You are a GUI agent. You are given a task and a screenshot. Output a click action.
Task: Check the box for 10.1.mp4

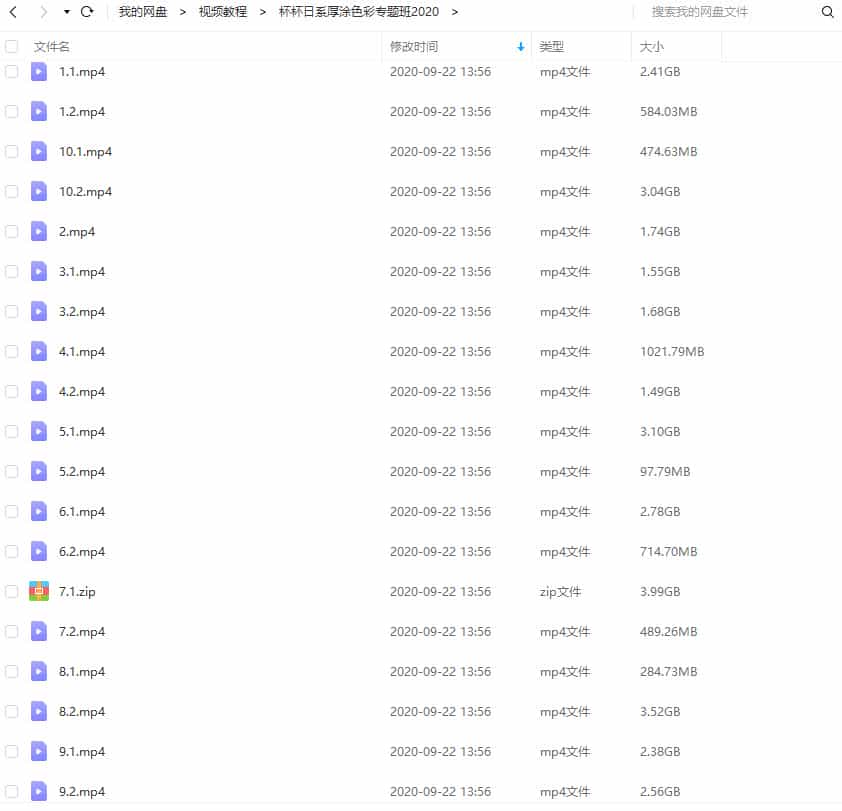click(11, 151)
